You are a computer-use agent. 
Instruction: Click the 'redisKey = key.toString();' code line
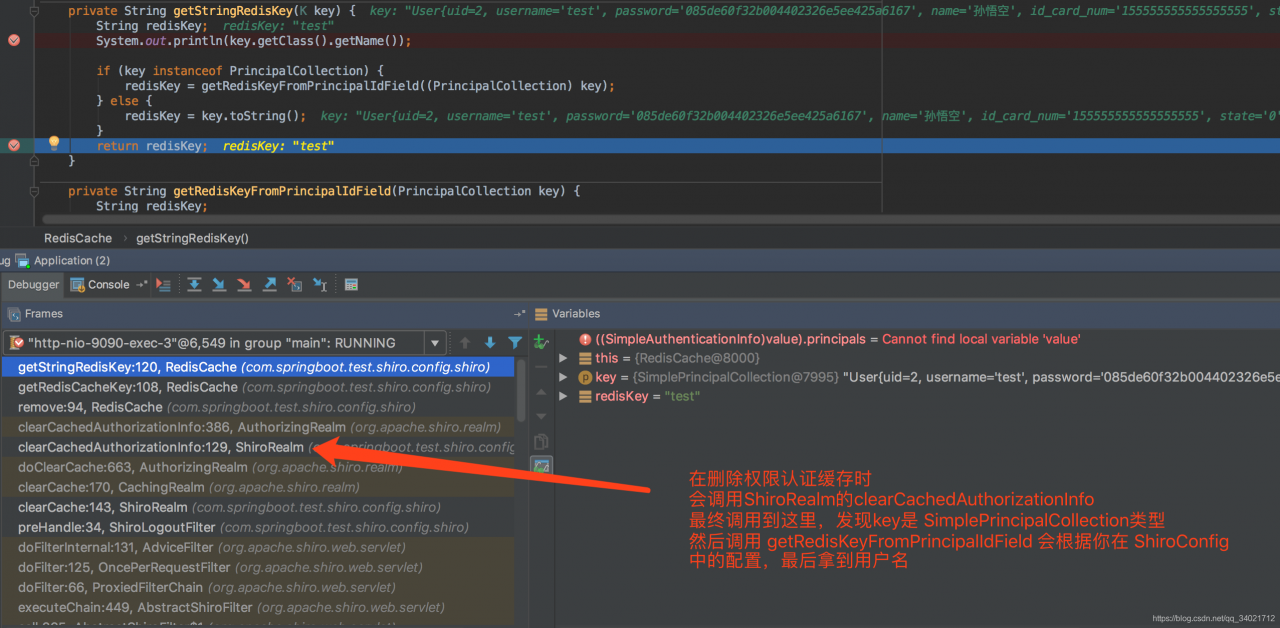tap(215, 116)
